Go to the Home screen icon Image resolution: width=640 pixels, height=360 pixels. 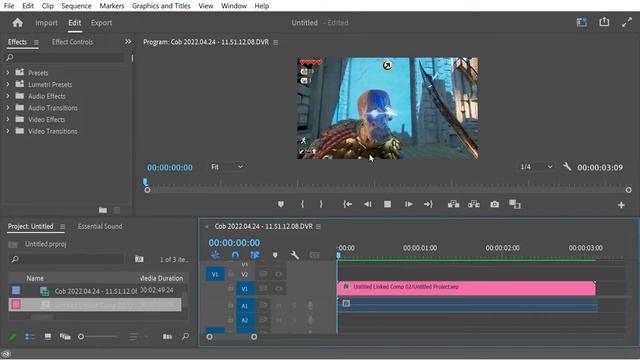[x=18, y=22]
